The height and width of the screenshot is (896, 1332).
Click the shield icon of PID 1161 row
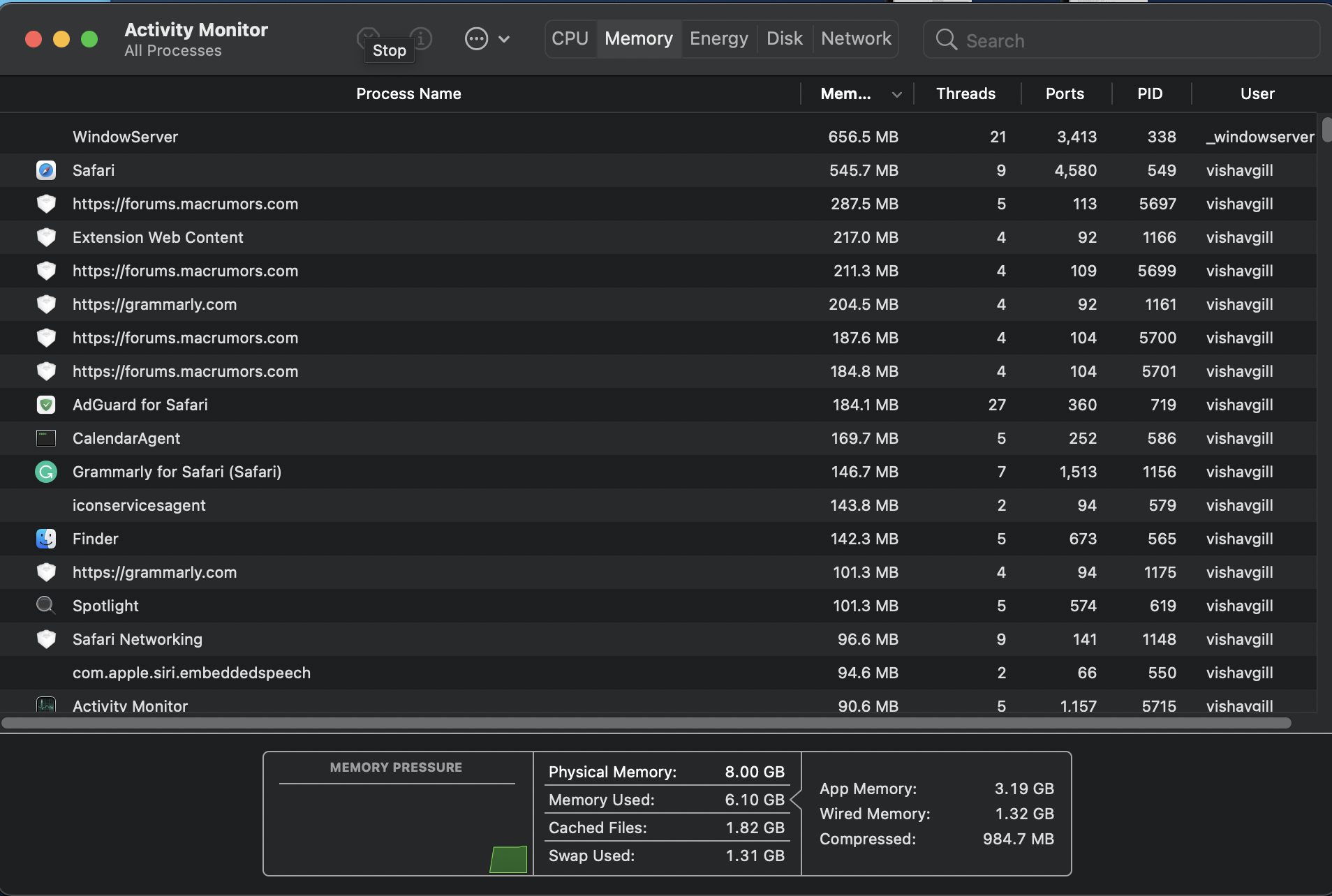tap(46, 304)
